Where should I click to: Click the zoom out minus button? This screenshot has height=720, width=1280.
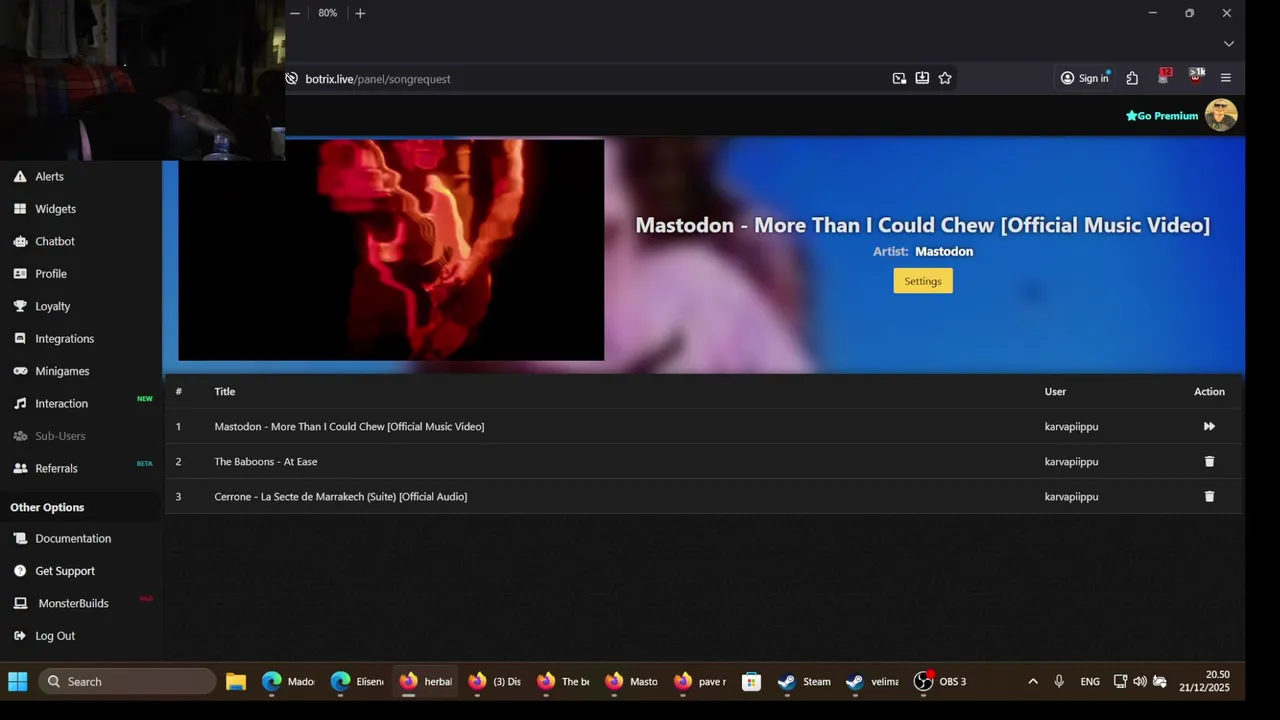click(295, 13)
